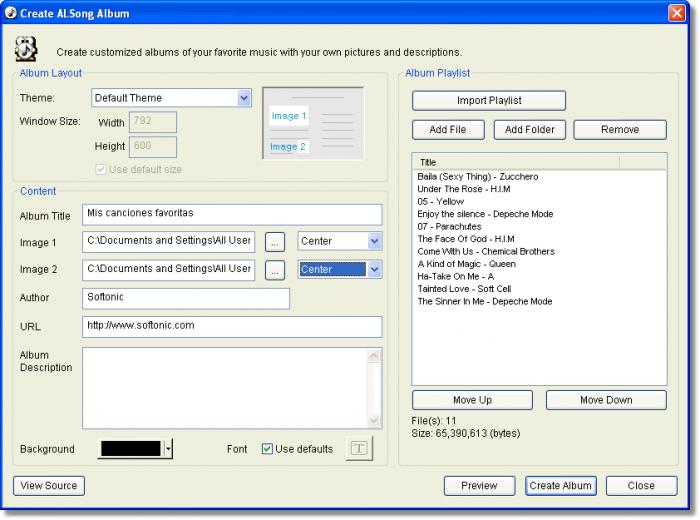Viewport: 700px width, 520px height.
Task: Expand Image 1 alignment dropdown
Action: pos(374,241)
